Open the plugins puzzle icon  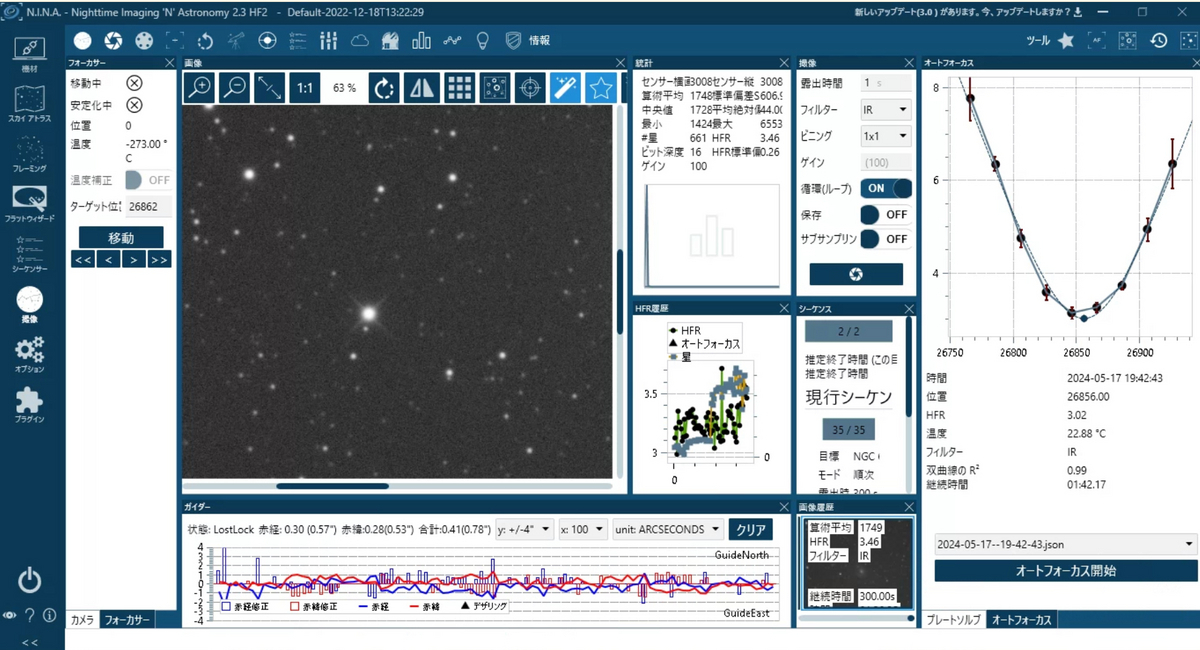[x=29, y=404]
